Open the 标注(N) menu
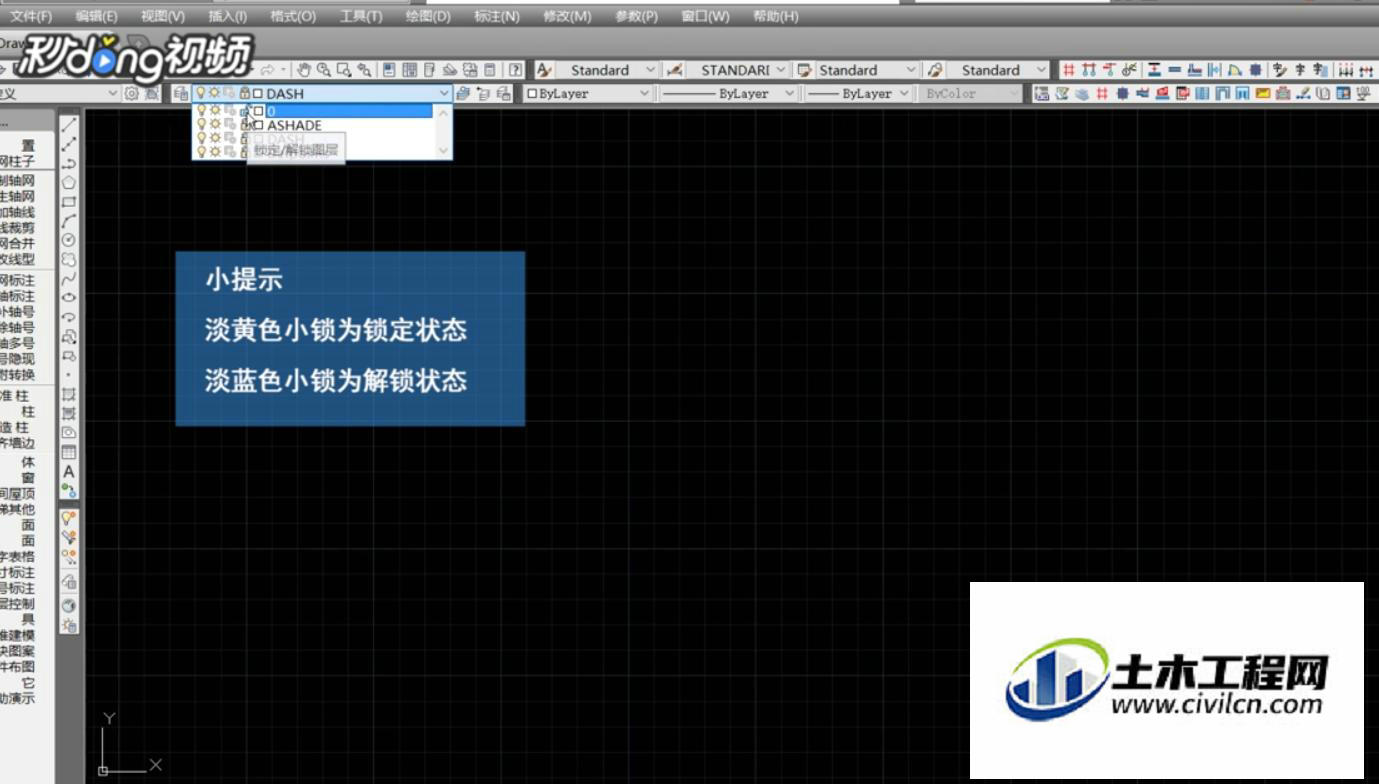The height and width of the screenshot is (784, 1379). (x=497, y=16)
